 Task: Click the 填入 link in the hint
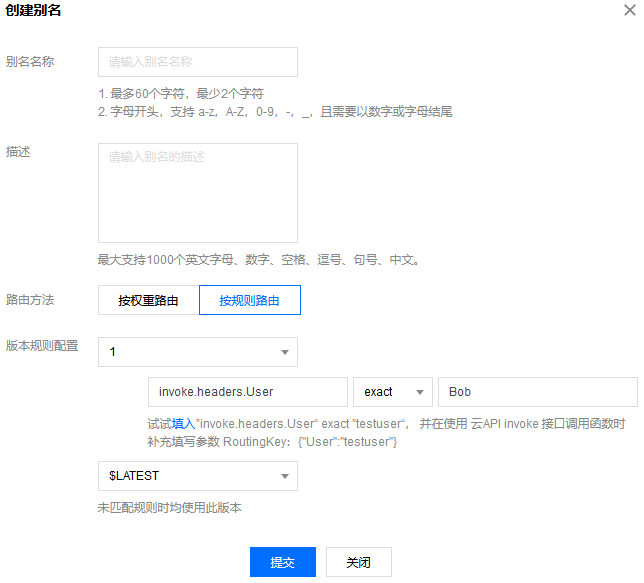183,424
